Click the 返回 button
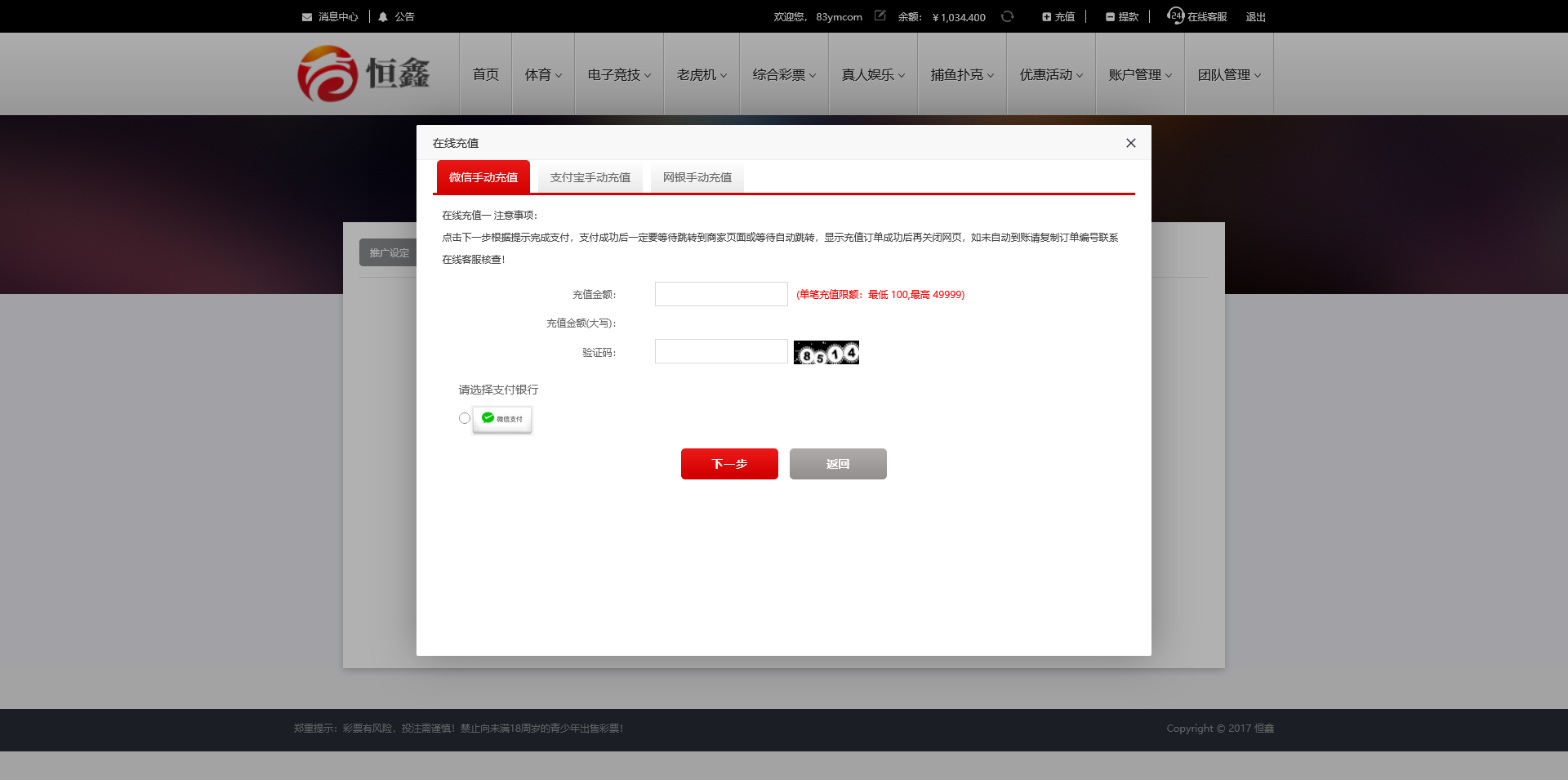1568x780 pixels. pyautogui.click(x=838, y=464)
